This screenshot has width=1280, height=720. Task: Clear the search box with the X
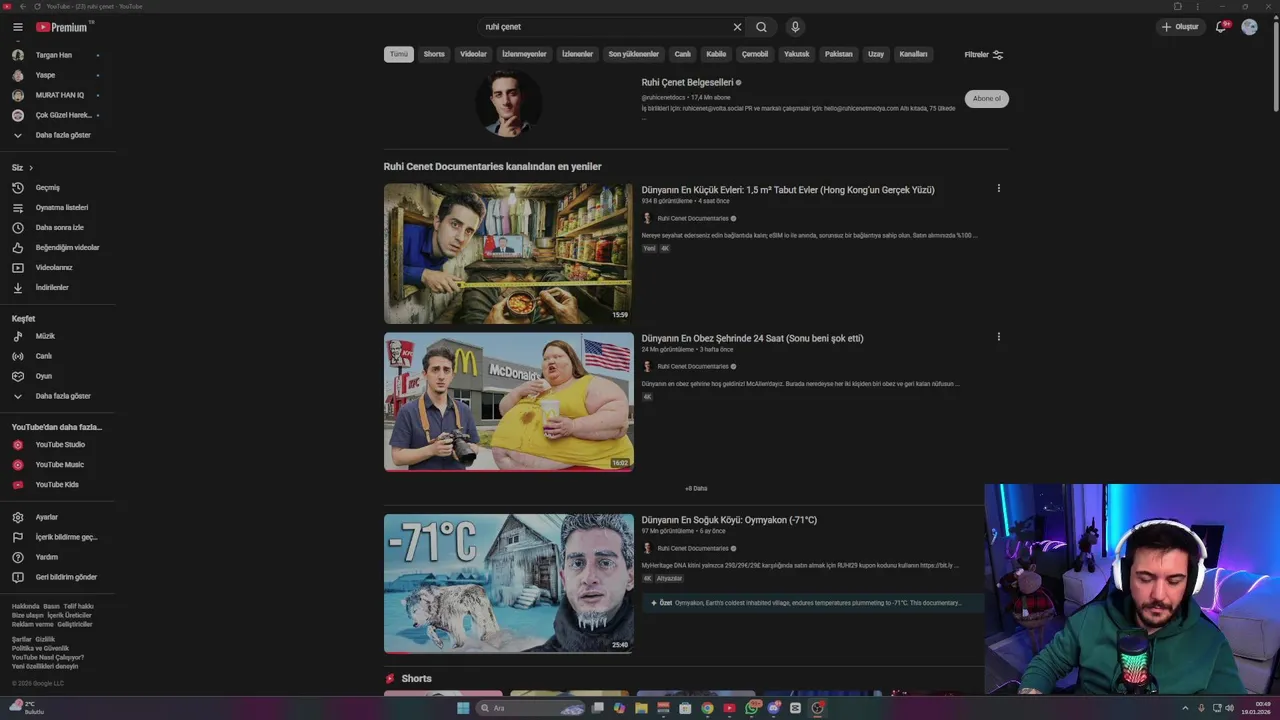click(x=737, y=27)
